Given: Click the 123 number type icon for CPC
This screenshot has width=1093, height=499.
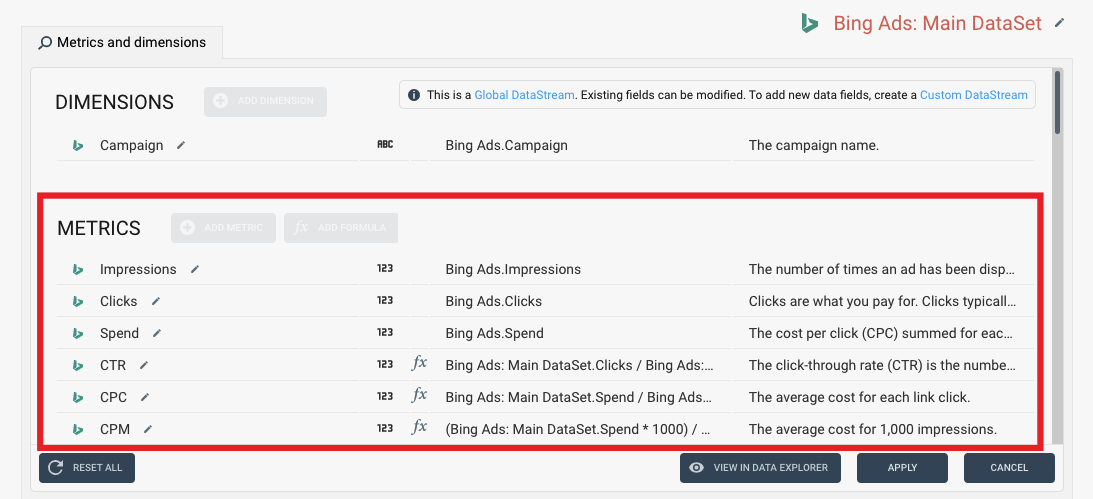Looking at the screenshot, I should point(385,397).
